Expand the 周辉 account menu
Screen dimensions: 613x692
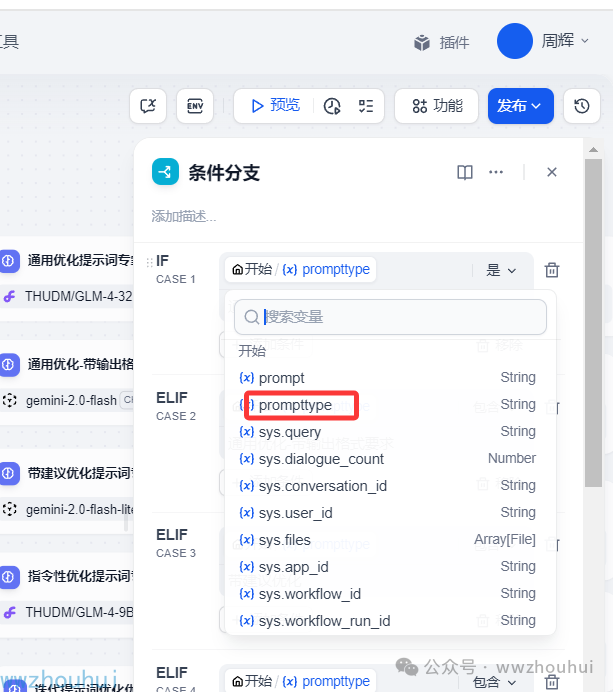pos(565,41)
